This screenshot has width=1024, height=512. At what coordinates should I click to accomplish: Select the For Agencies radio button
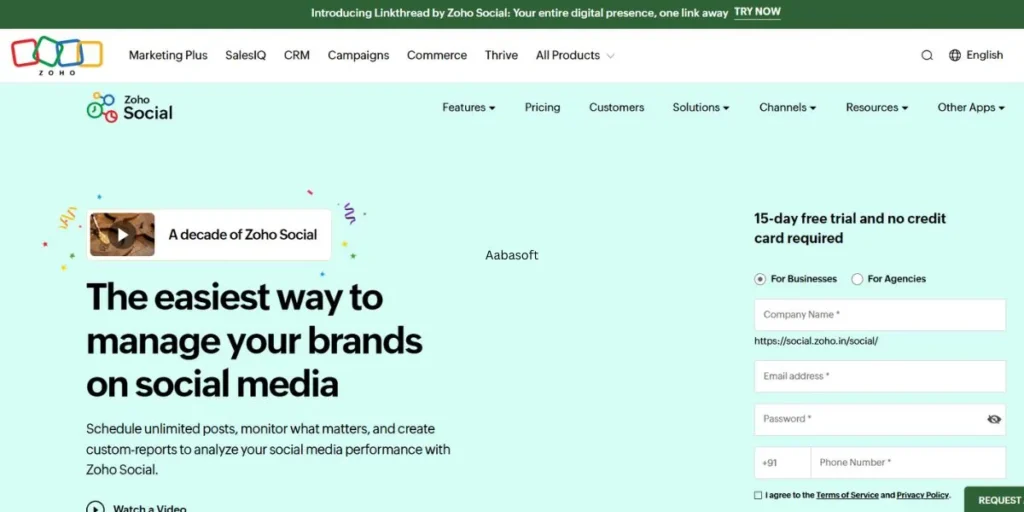857,279
